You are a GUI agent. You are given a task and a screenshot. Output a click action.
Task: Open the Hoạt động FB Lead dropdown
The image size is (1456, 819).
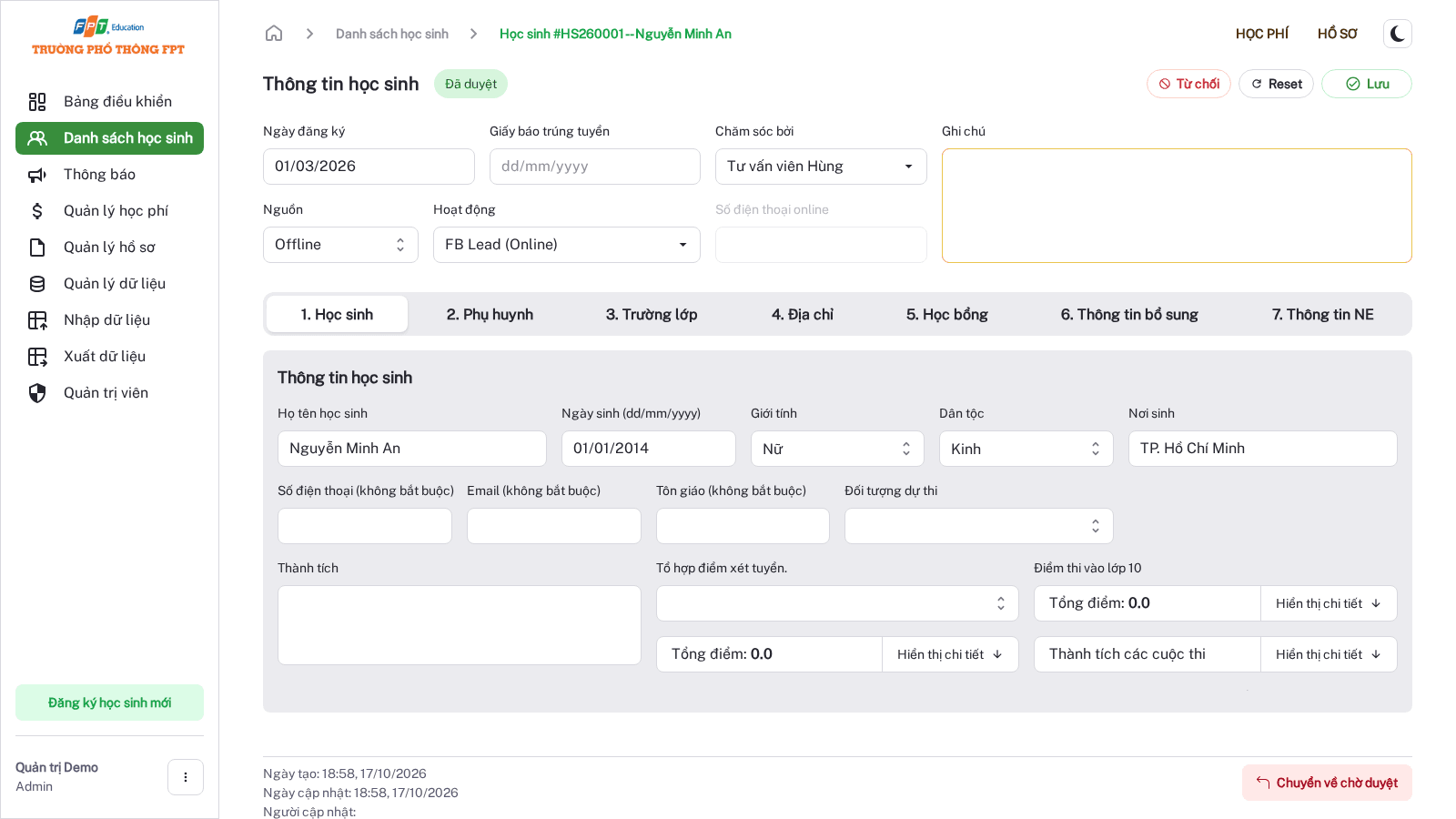click(x=567, y=245)
